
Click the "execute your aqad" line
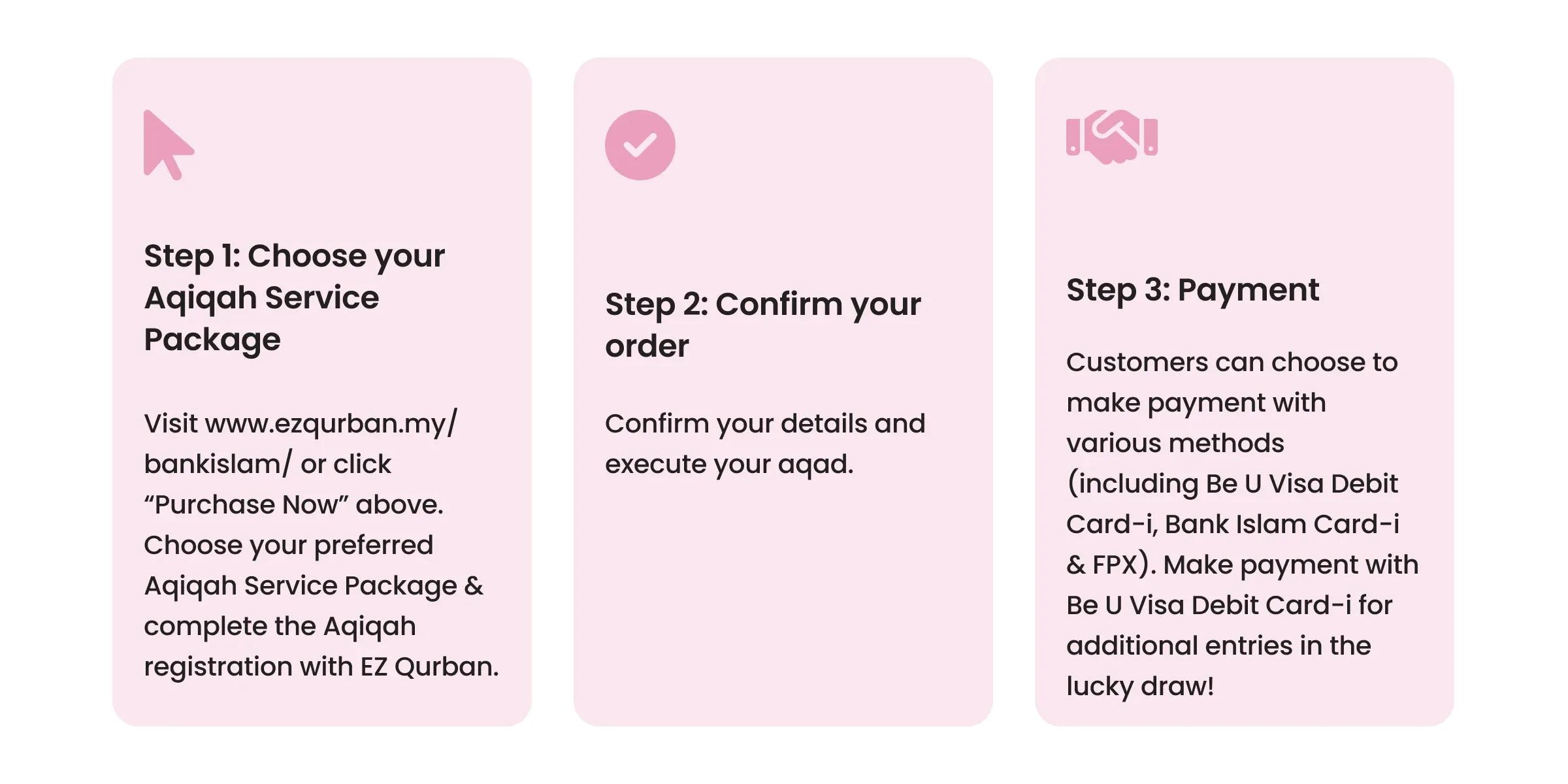click(729, 465)
